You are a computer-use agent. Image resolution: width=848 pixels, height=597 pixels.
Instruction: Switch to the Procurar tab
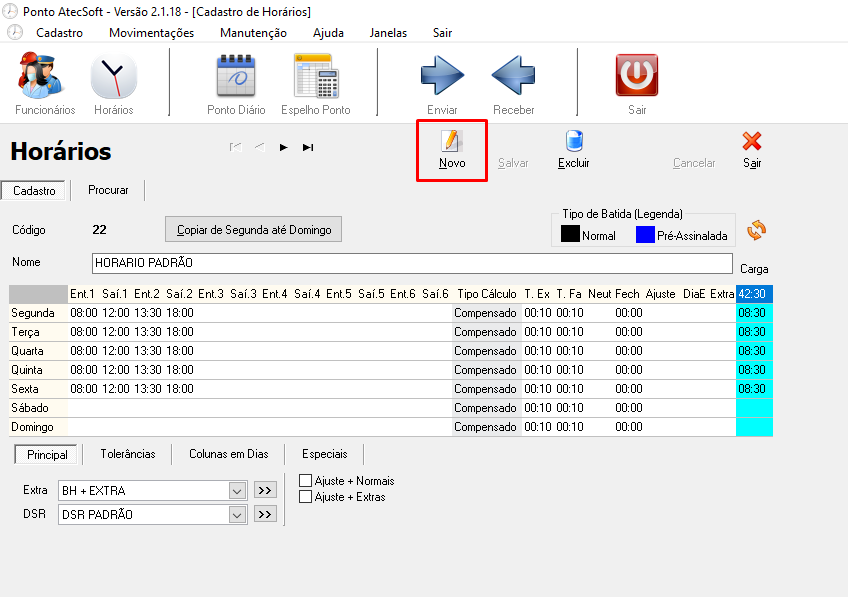[108, 190]
